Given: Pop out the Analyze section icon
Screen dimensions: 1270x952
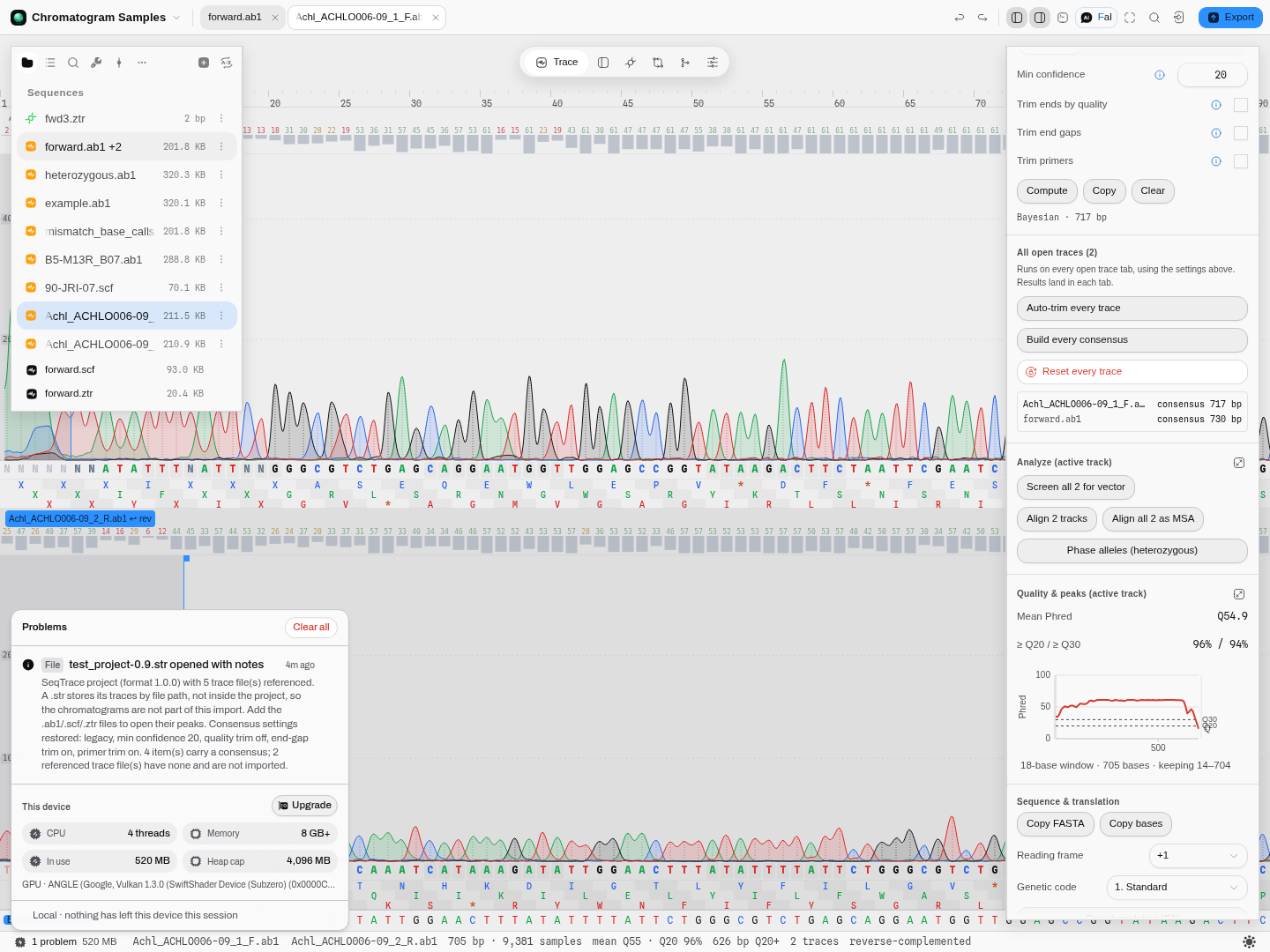Looking at the screenshot, I should coord(1239,463).
